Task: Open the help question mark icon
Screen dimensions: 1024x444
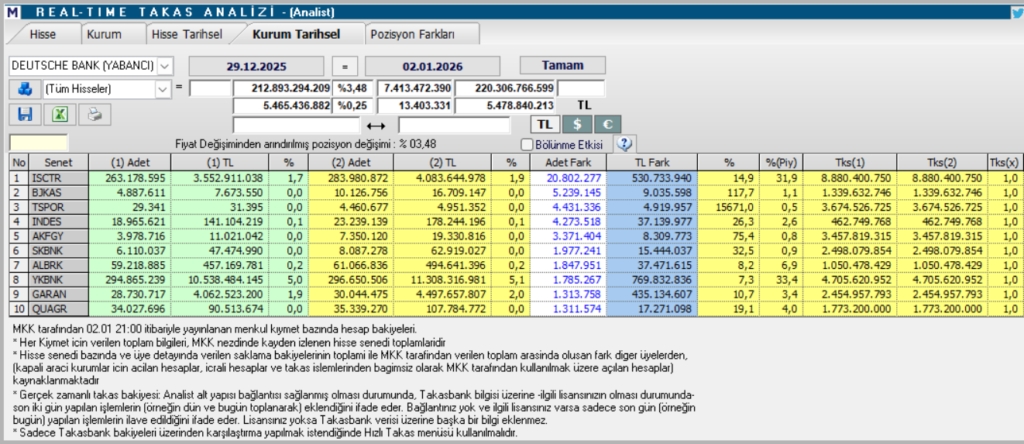Action: [622, 143]
